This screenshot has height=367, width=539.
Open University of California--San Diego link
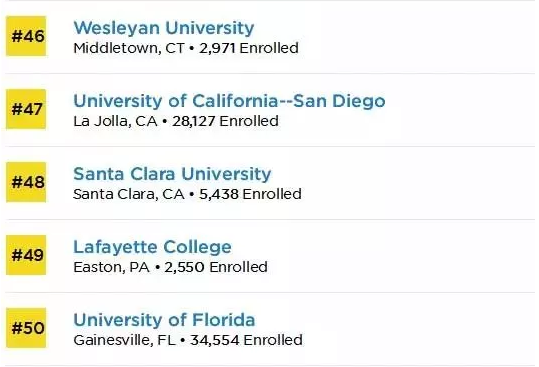pyautogui.click(x=229, y=101)
